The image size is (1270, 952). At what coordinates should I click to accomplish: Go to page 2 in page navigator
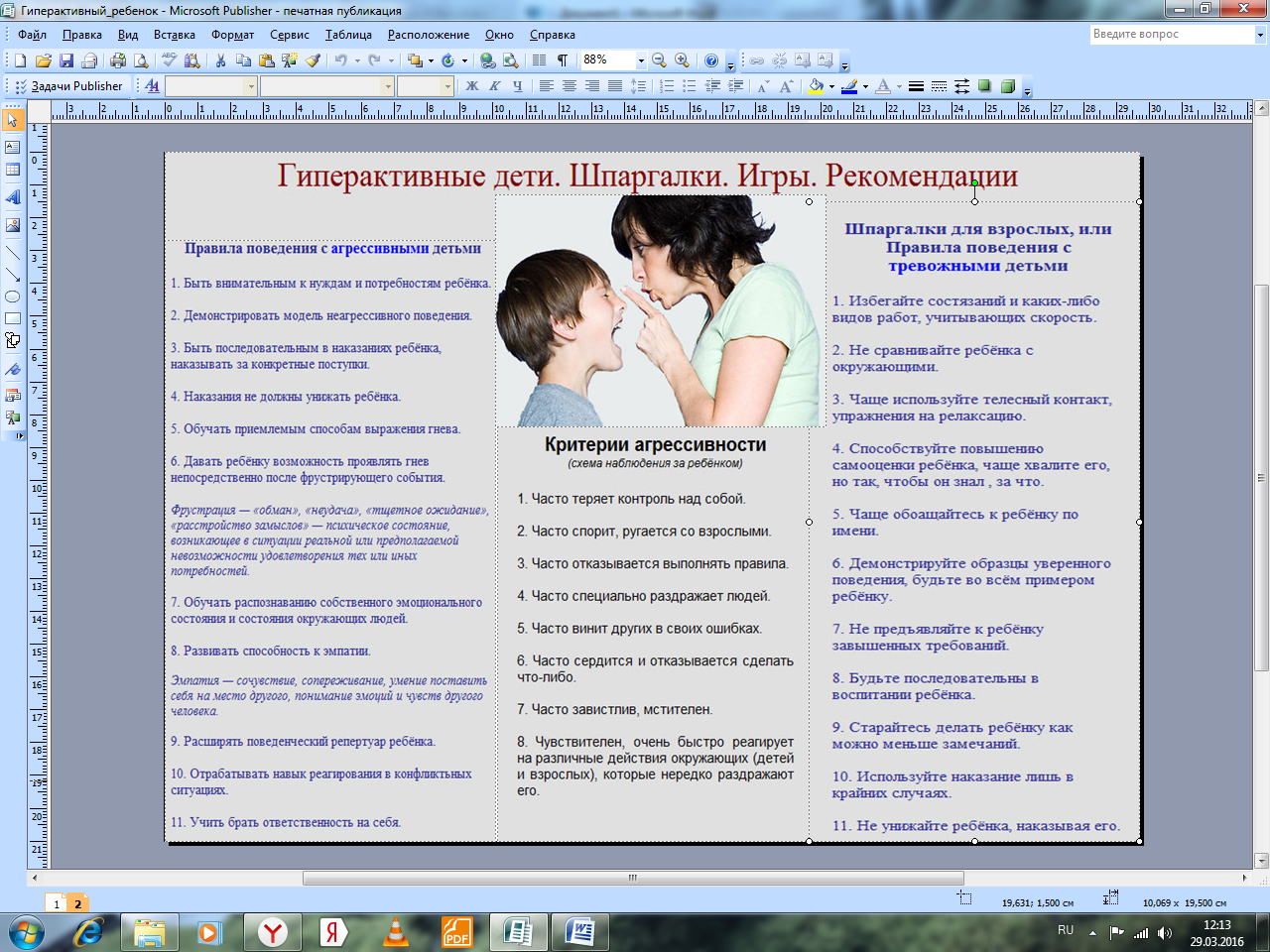click(x=77, y=903)
